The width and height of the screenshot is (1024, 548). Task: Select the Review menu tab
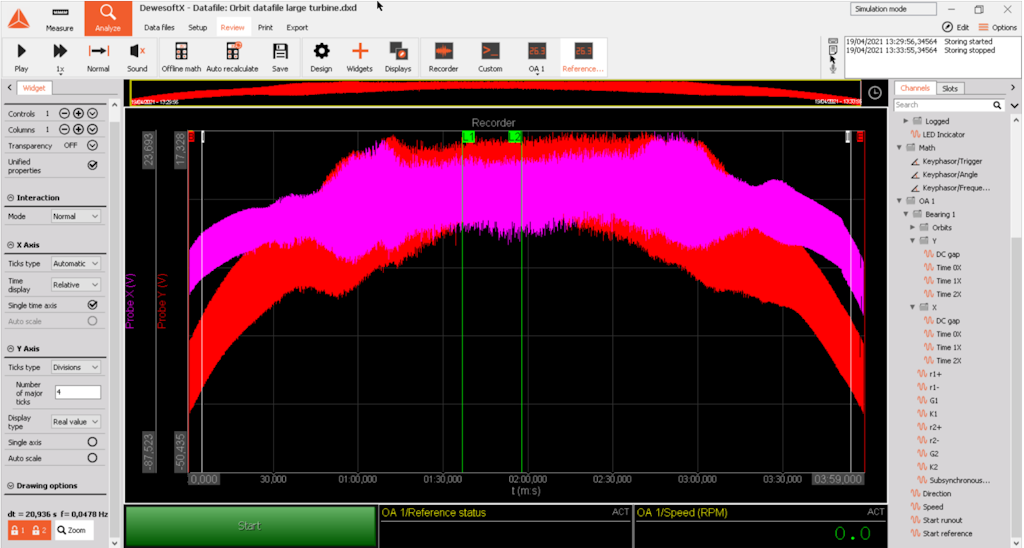pos(232,27)
